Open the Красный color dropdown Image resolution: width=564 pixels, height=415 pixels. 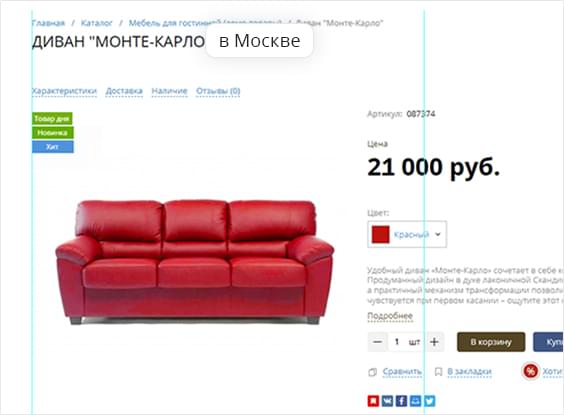[407, 234]
